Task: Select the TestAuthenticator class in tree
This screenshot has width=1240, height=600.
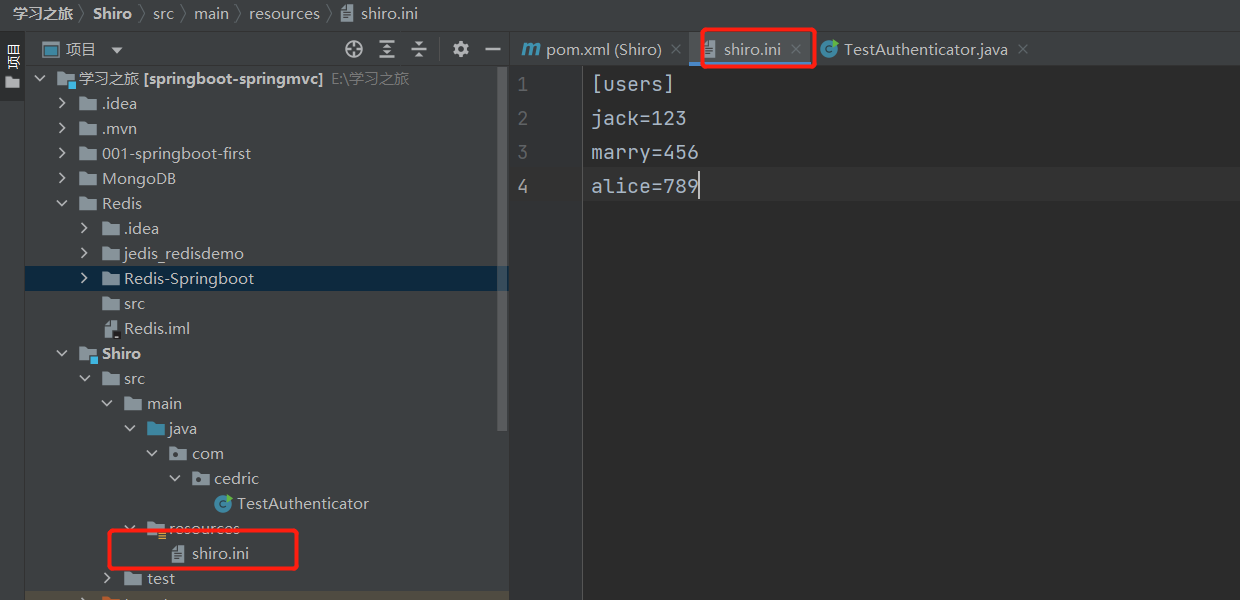Action: click(303, 504)
